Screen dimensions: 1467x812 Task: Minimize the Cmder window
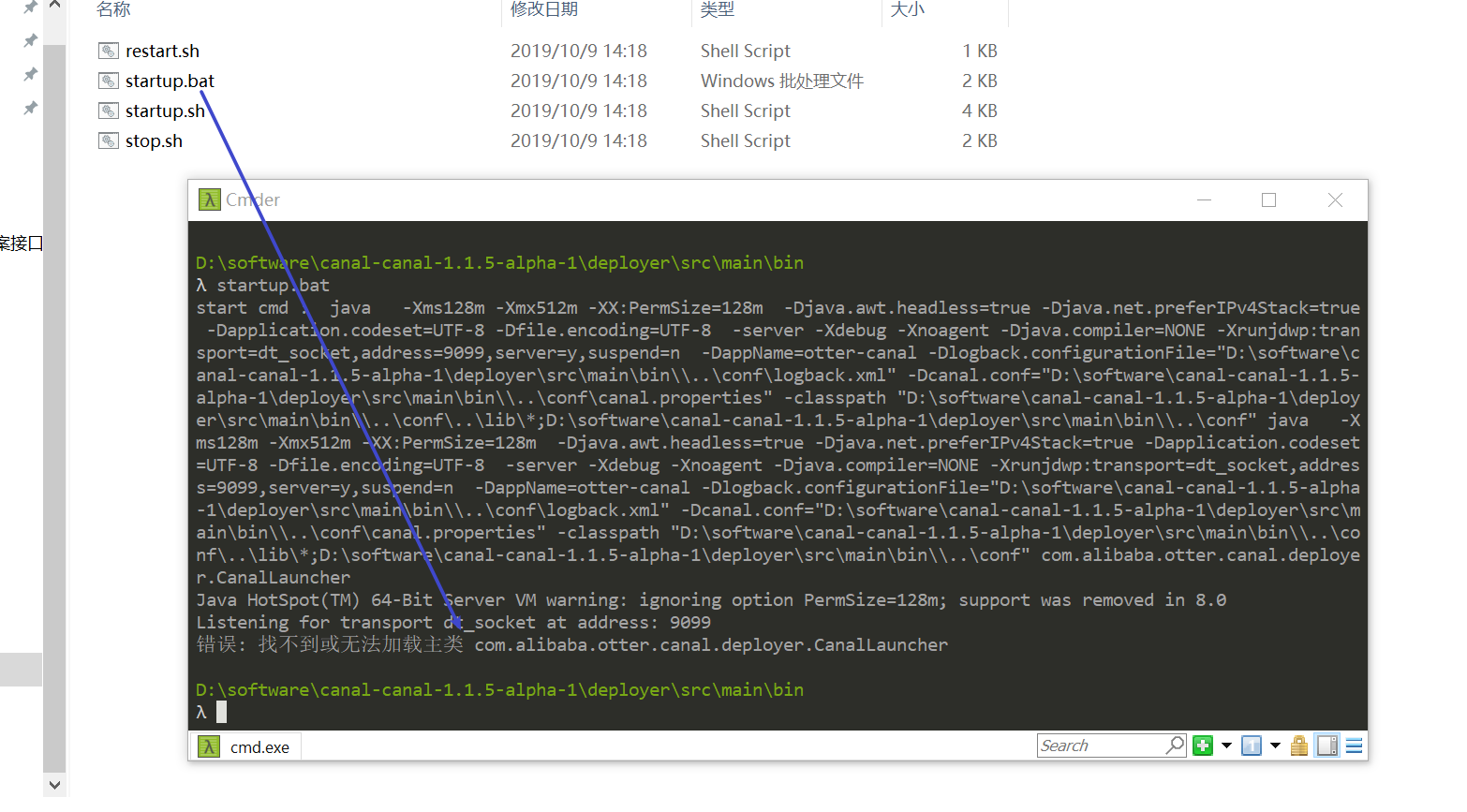click(1205, 199)
